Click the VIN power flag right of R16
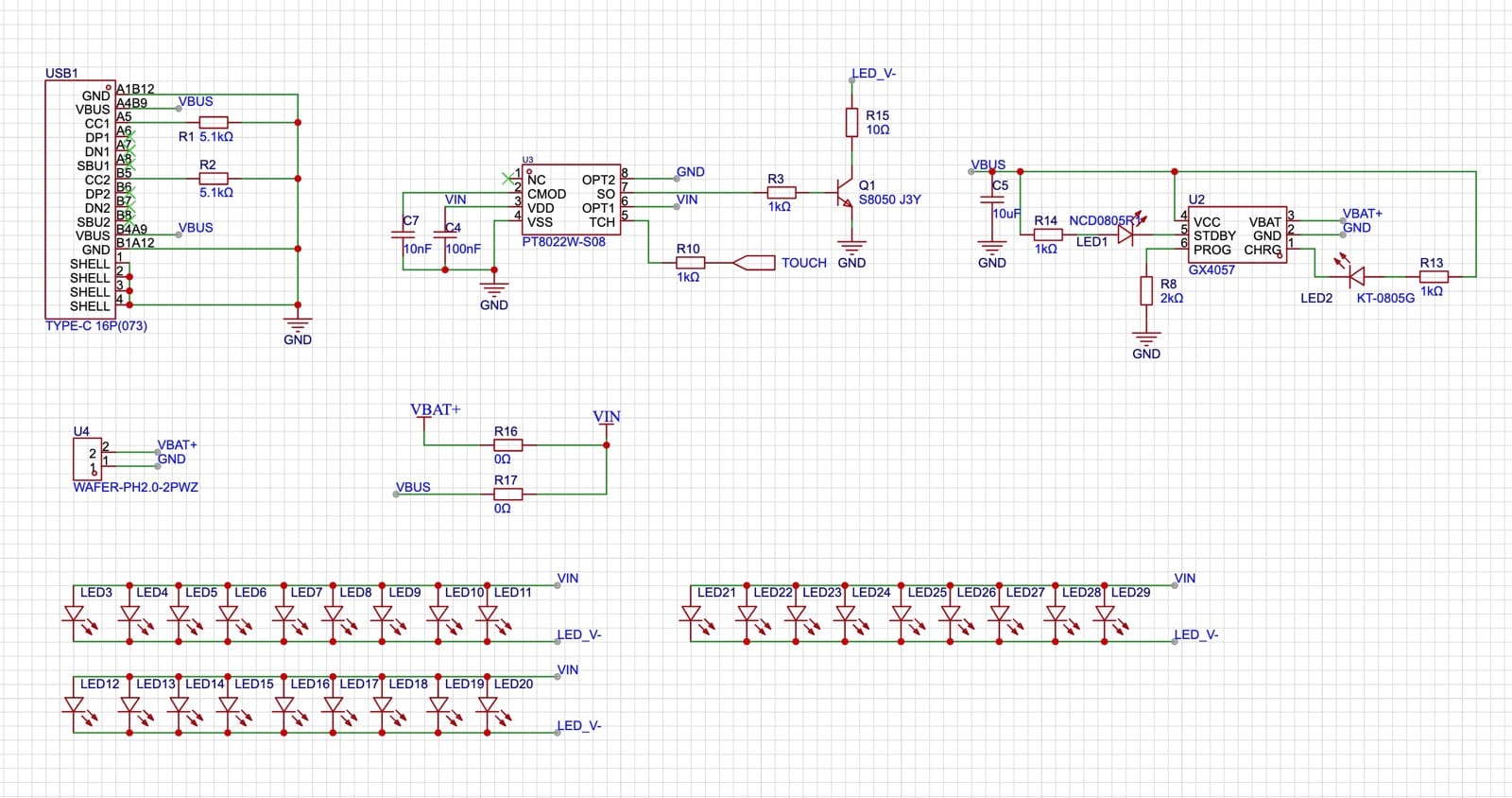The height and width of the screenshot is (798, 1512). click(x=607, y=416)
